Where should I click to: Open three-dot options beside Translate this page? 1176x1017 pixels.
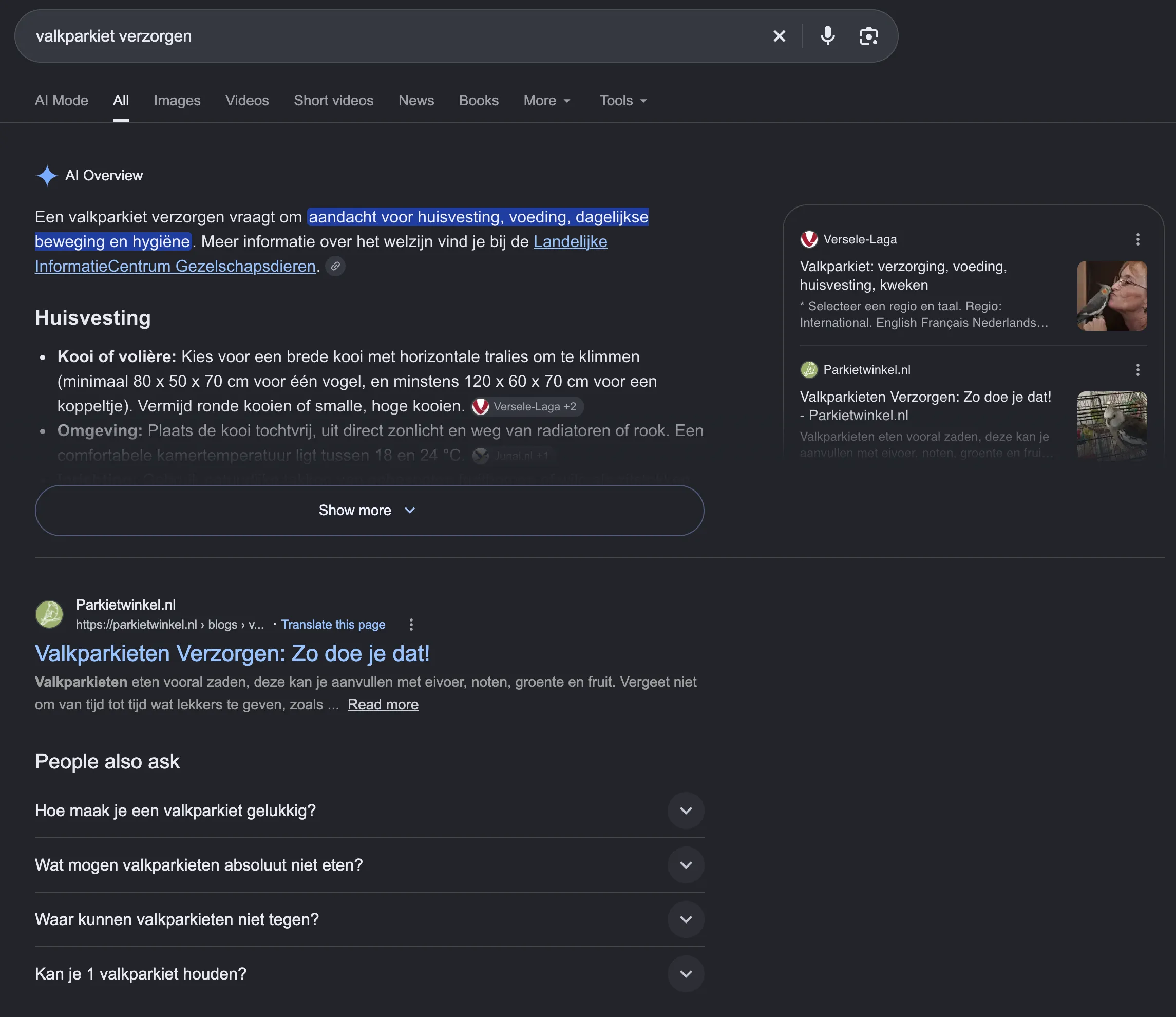point(411,624)
